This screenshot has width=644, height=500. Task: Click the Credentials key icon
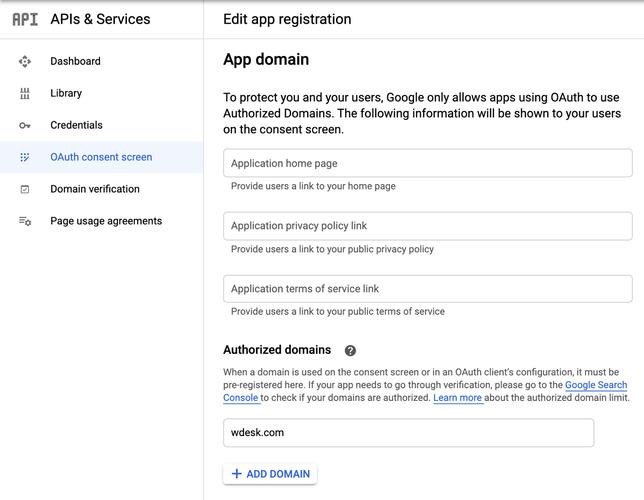point(25,125)
